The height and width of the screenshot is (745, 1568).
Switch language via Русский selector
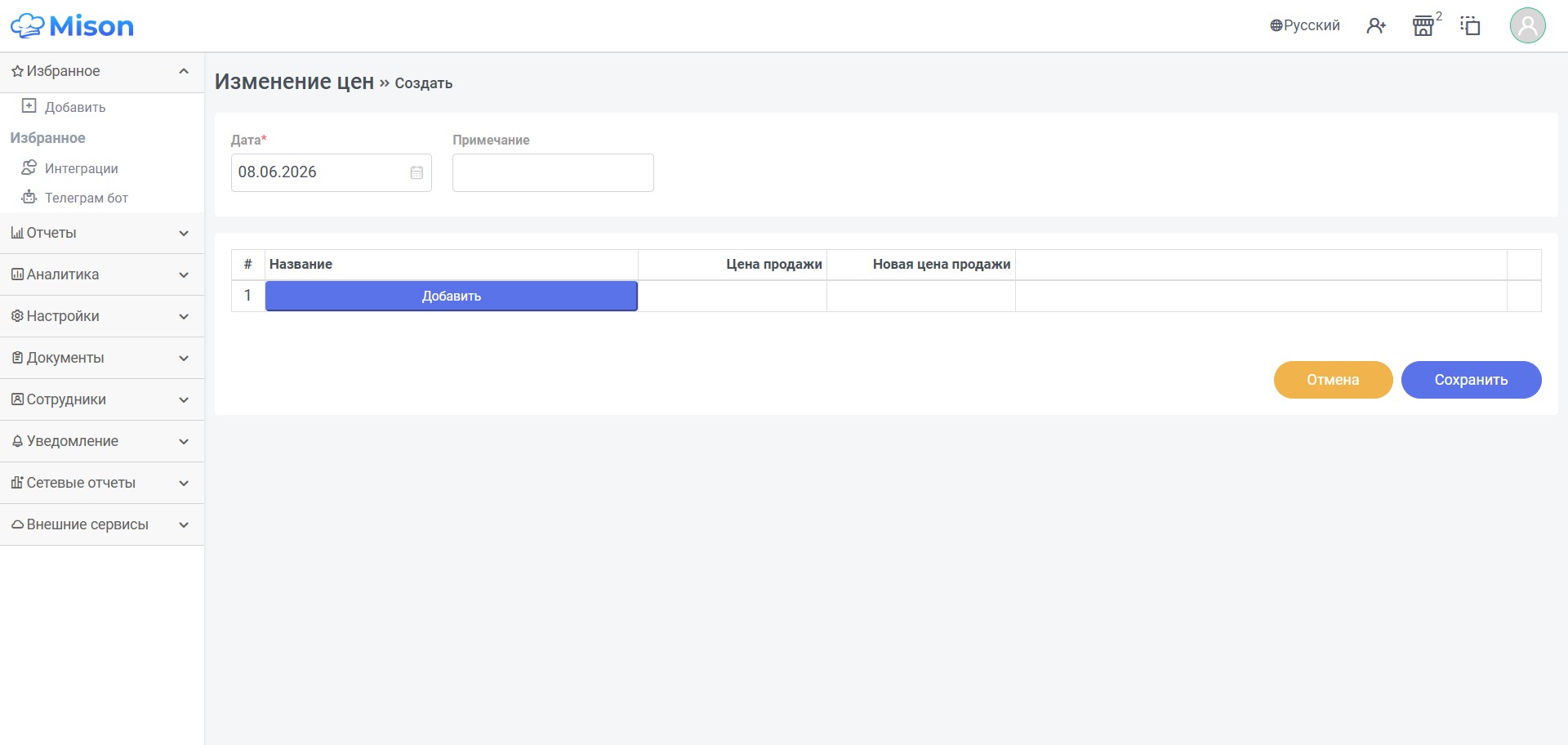tap(1304, 25)
